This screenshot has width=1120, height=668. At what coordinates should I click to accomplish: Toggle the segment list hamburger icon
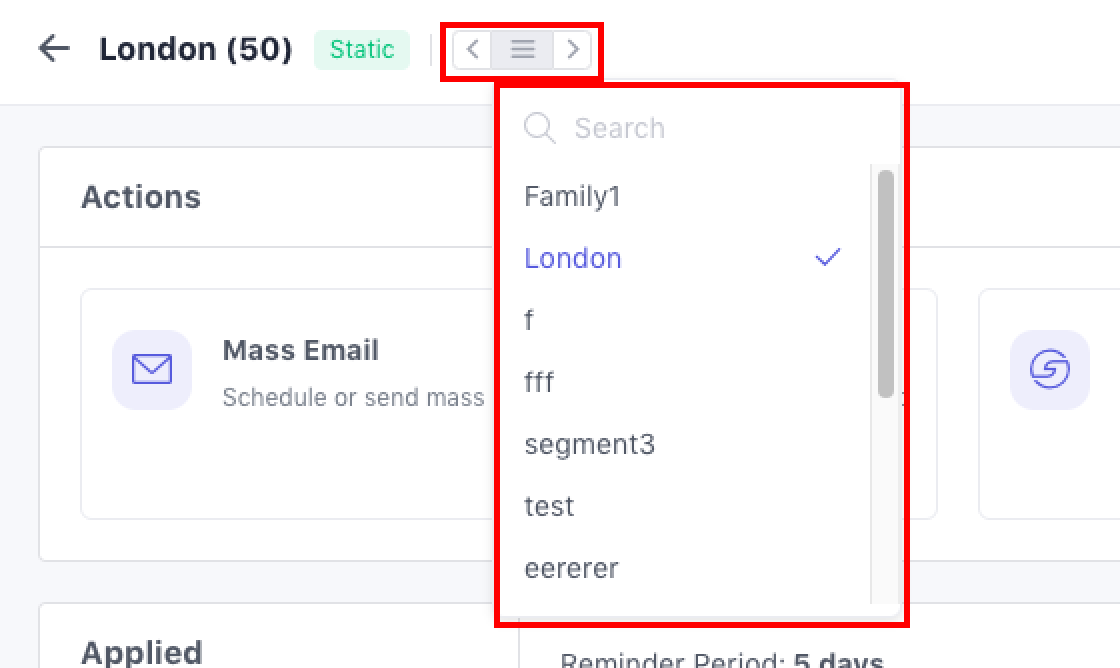523,49
